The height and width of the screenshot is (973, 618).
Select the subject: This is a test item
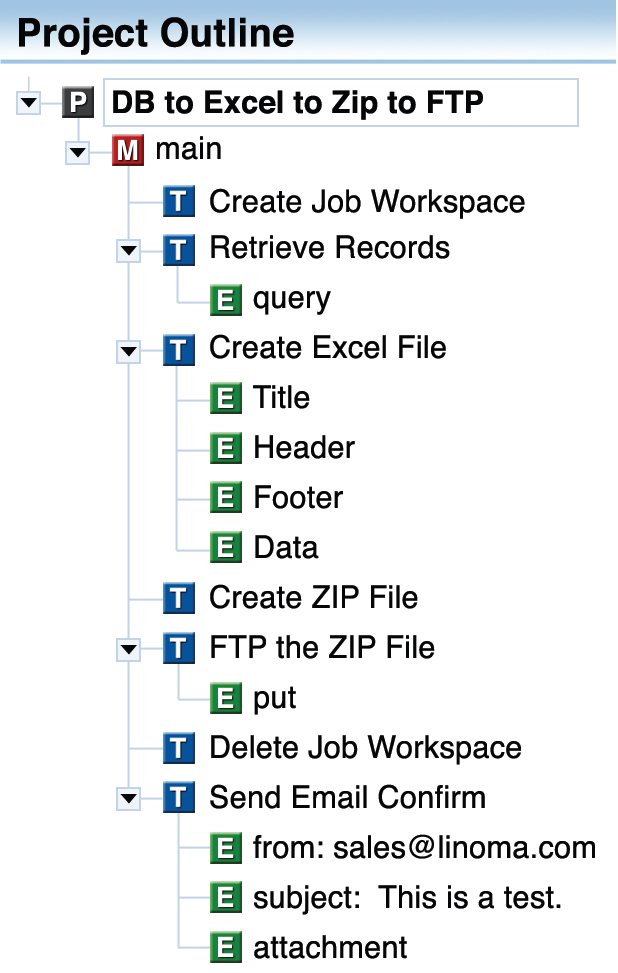407,898
